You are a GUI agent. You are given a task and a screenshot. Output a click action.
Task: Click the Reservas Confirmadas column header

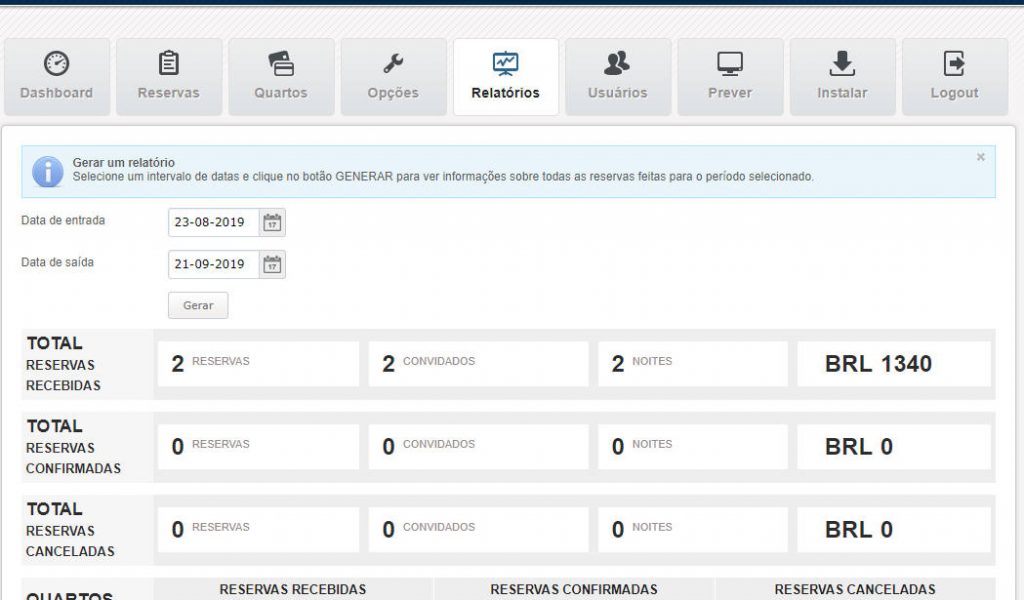click(x=574, y=589)
